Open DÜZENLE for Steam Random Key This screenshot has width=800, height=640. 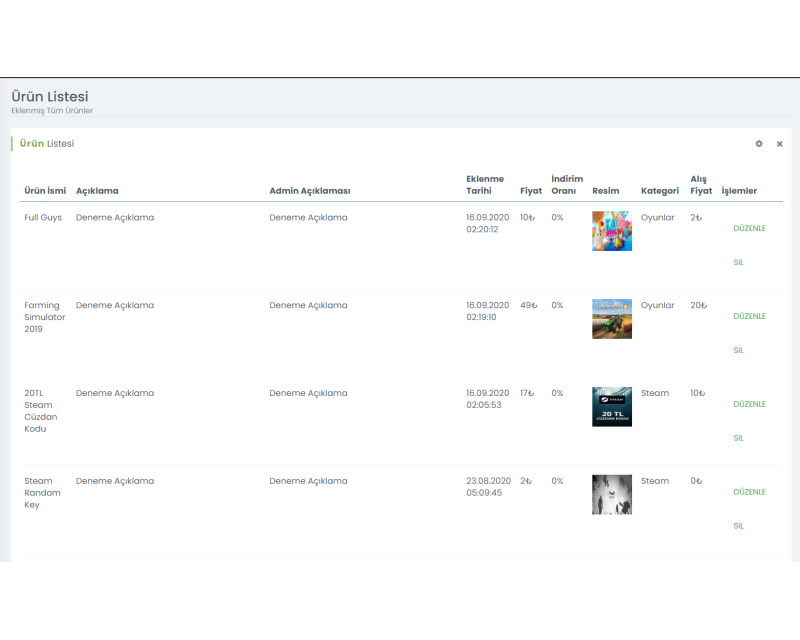pos(749,492)
